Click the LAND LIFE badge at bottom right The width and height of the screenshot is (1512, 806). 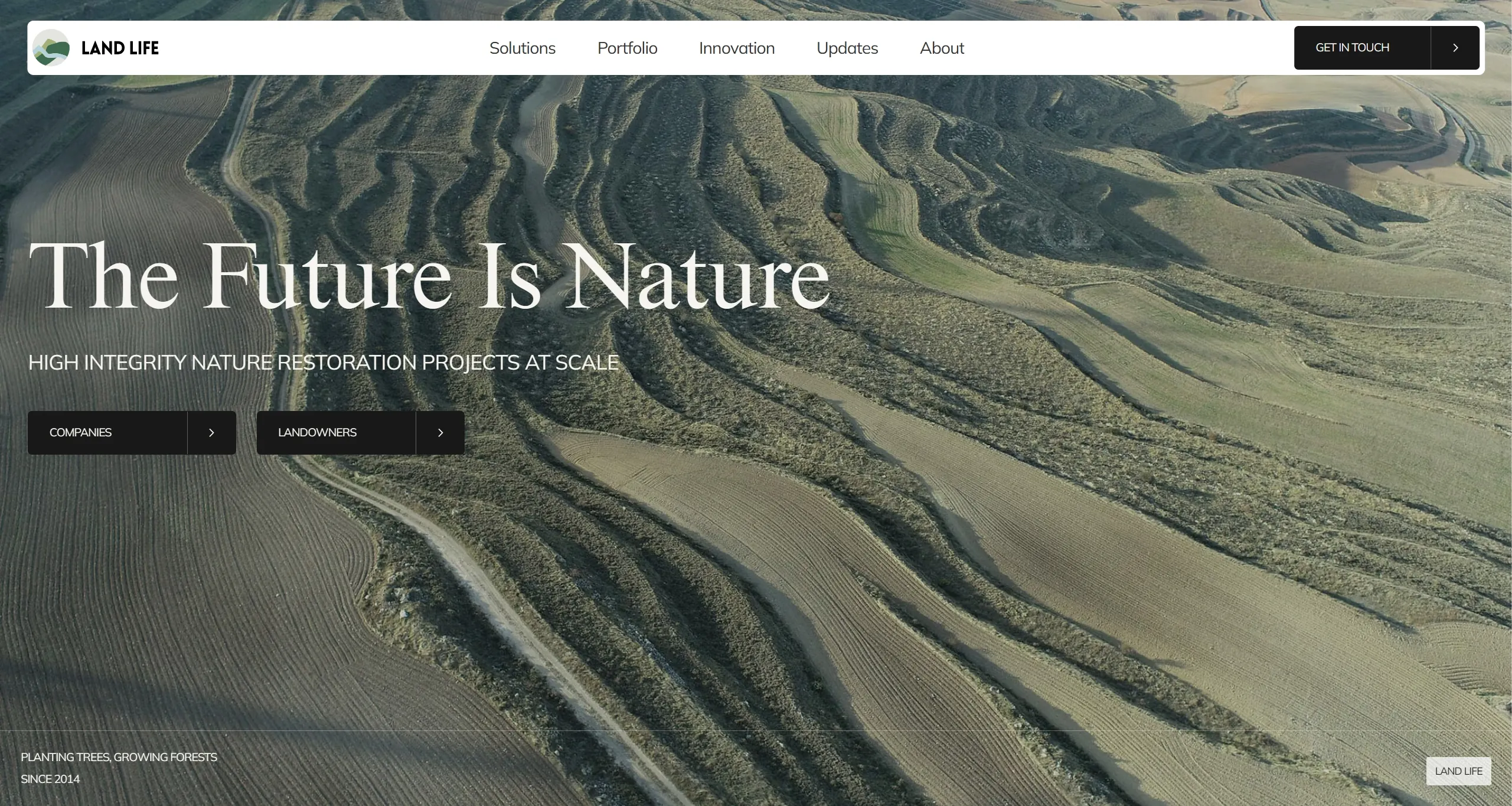[1458, 771]
